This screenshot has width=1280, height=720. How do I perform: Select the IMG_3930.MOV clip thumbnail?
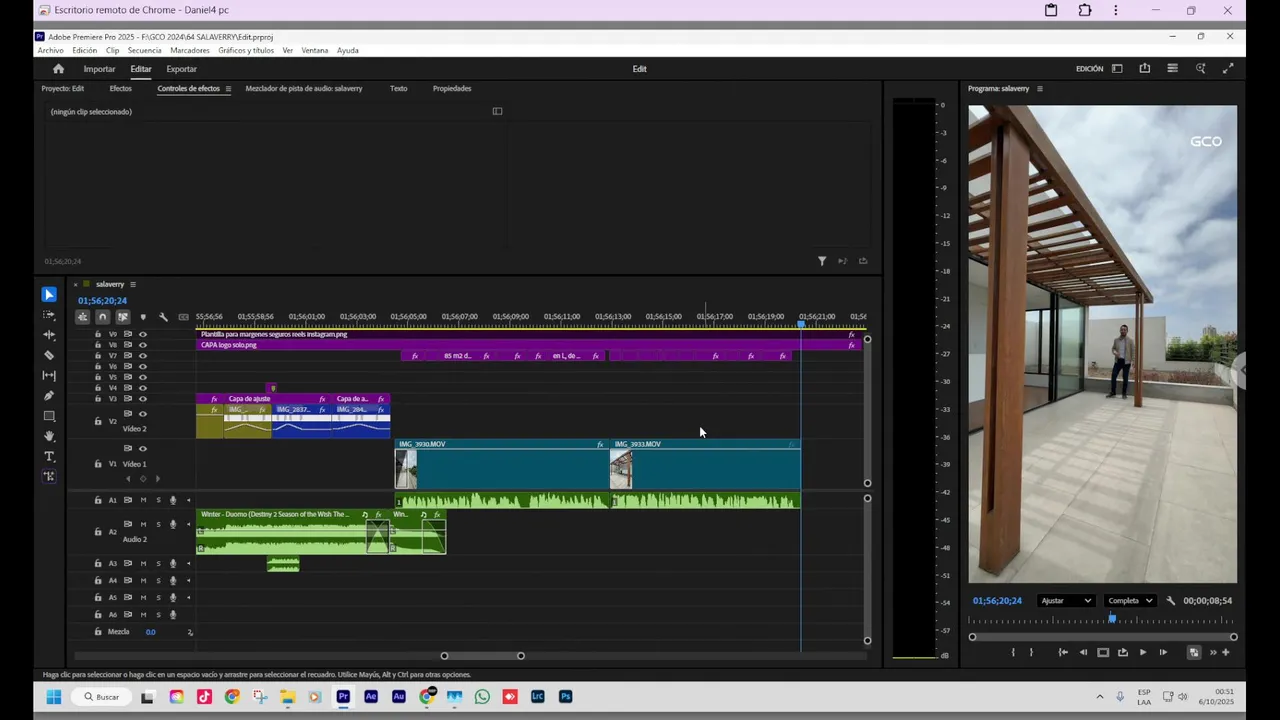[x=406, y=470]
